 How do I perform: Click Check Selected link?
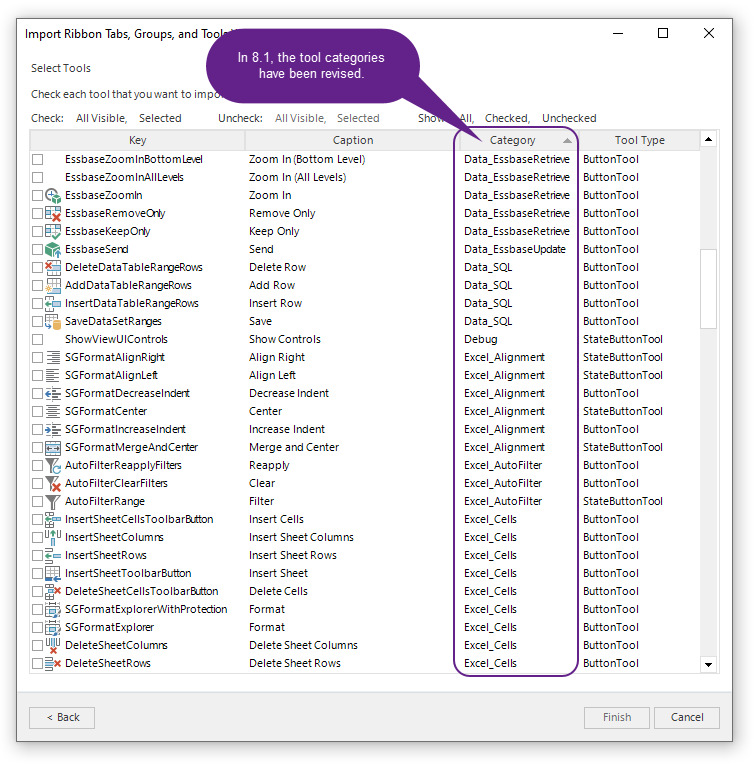point(160,118)
